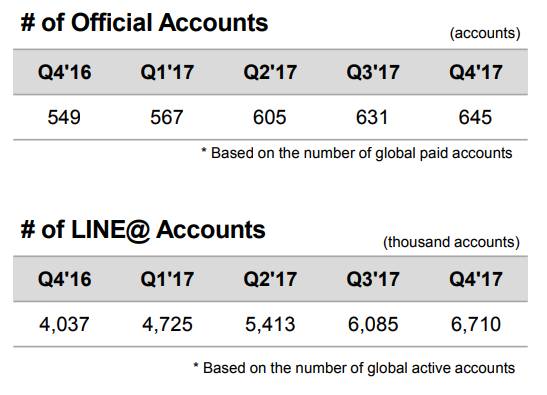Image resolution: width=547 pixels, height=395 pixels.
Task: Select the value 631
Action: click(x=372, y=117)
